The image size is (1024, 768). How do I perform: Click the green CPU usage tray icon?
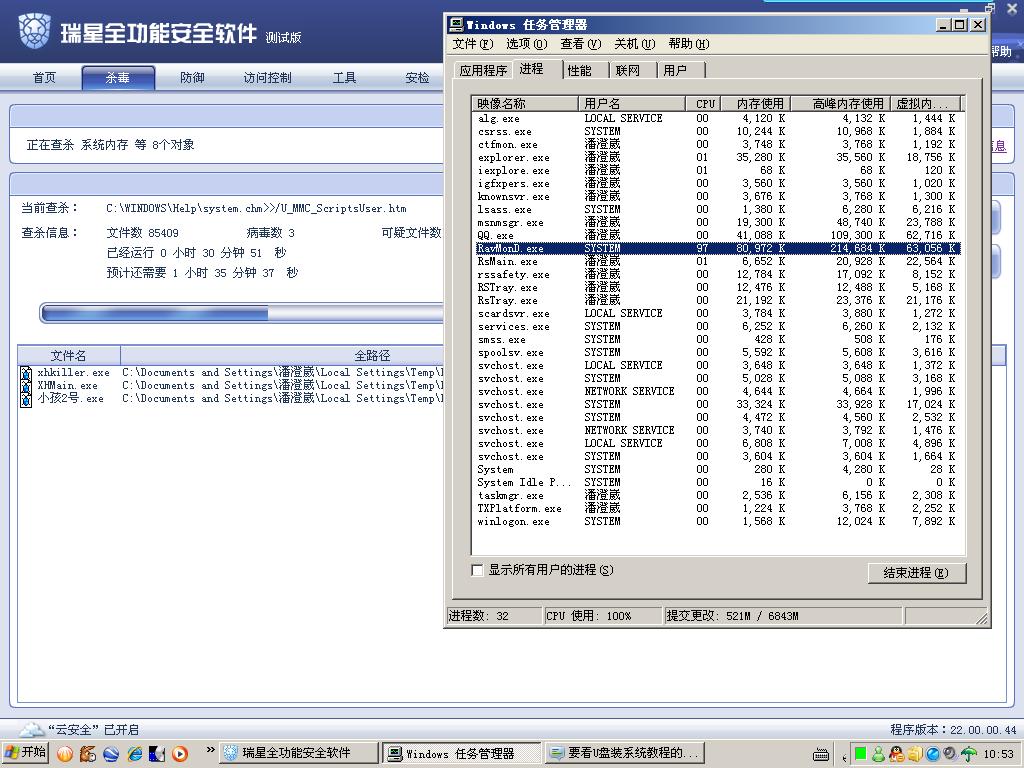[860, 754]
